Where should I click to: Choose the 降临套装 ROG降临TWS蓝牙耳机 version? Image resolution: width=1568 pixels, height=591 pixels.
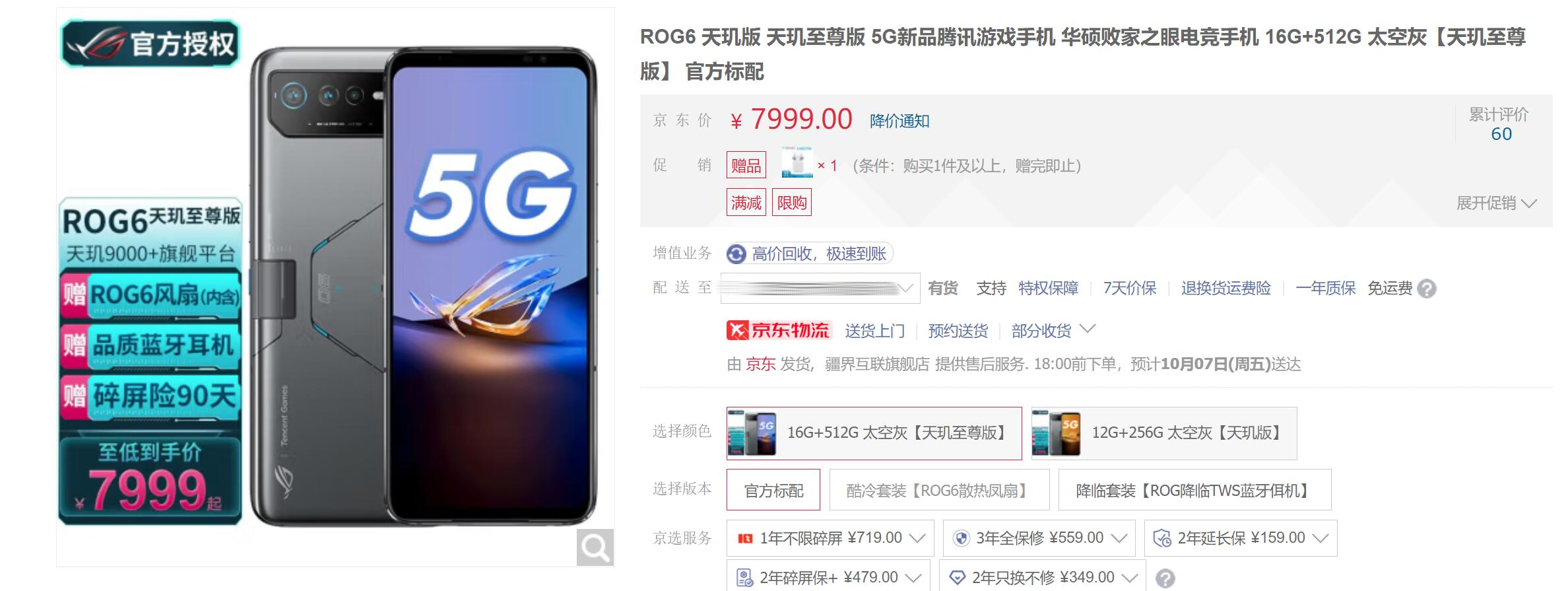(x=1194, y=490)
